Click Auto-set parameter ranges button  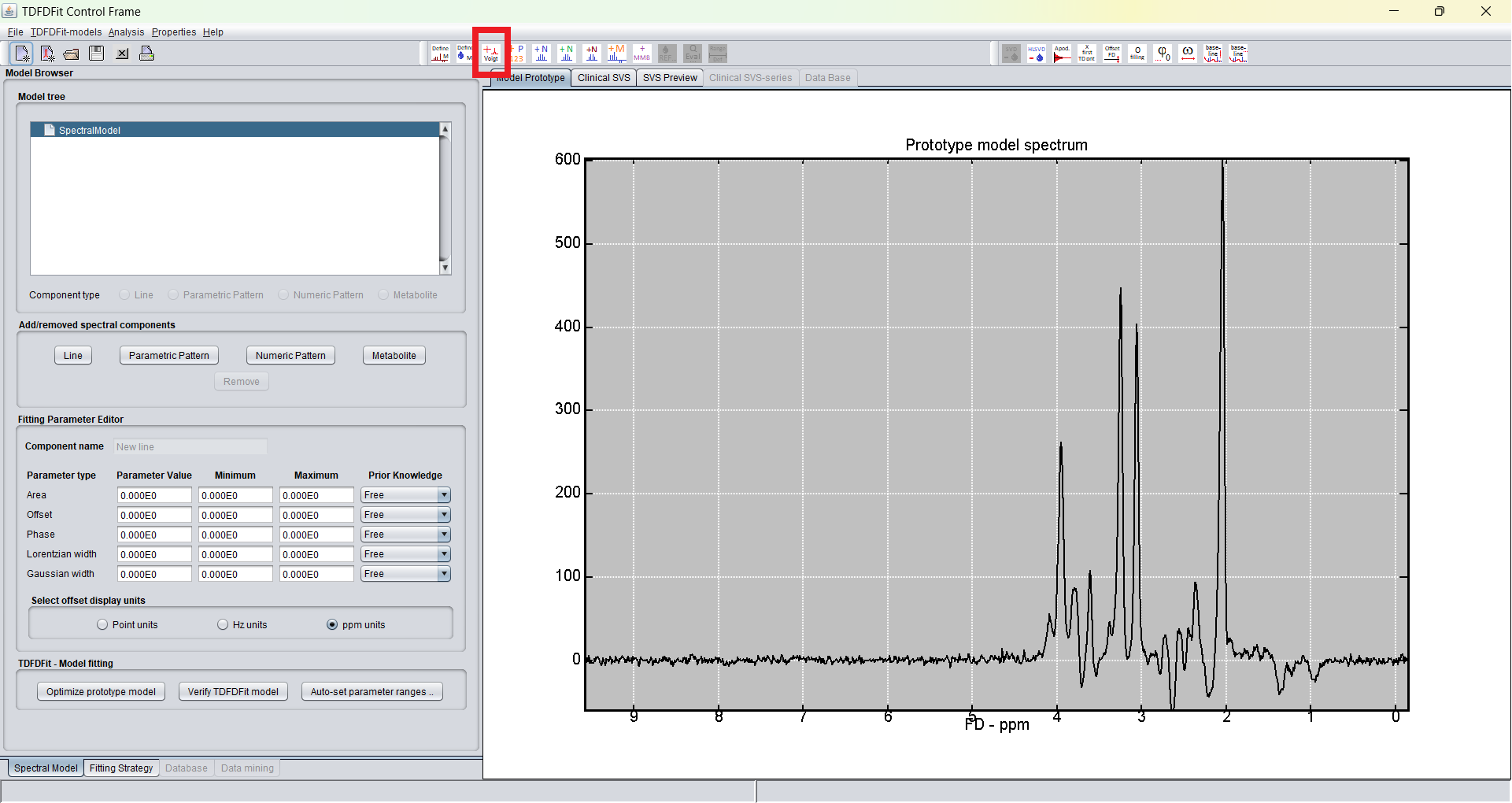pos(372,692)
